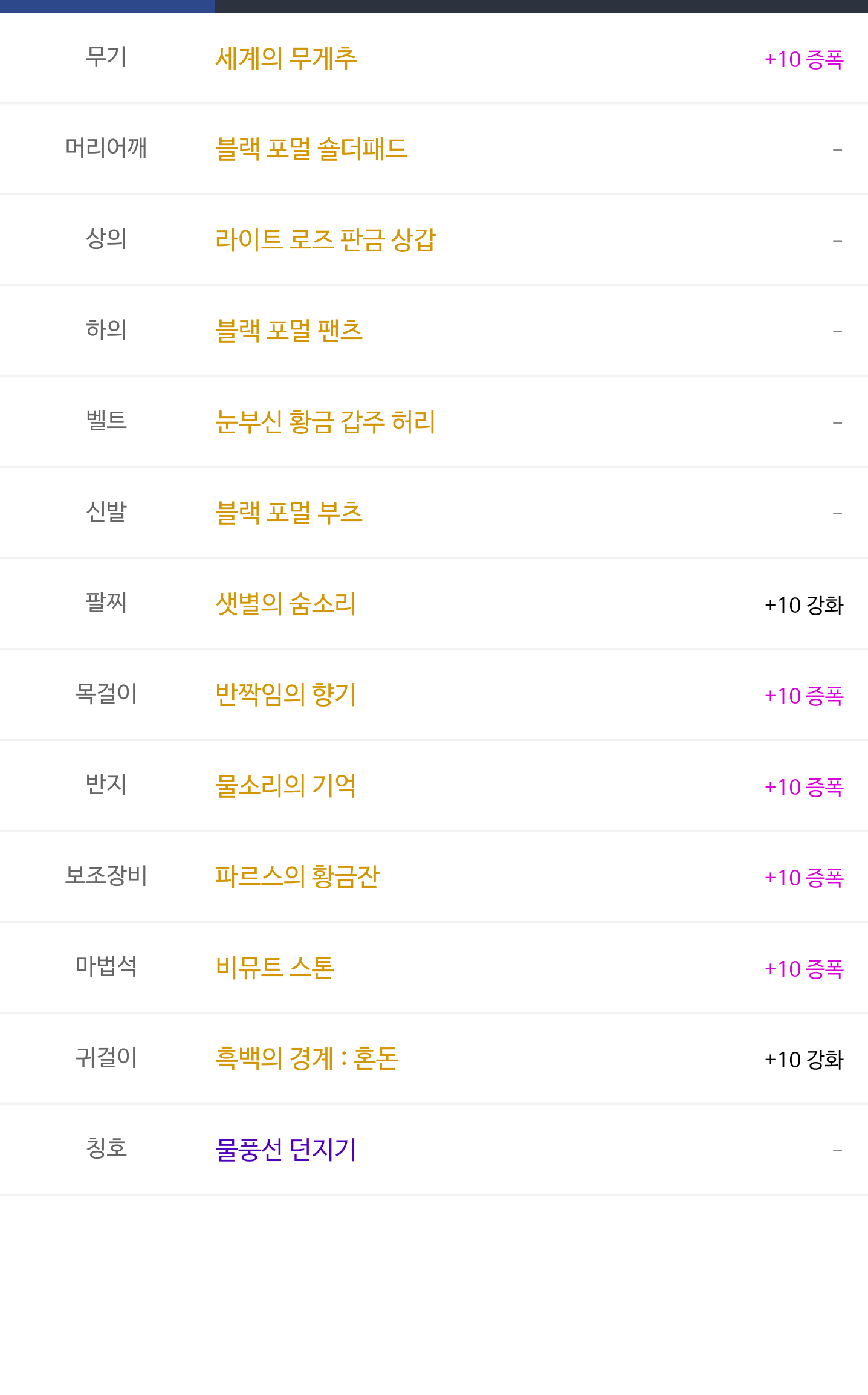Screen dimensions: 868x1395
Task: Click the 칭호 slot label
Action: [106, 1148]
